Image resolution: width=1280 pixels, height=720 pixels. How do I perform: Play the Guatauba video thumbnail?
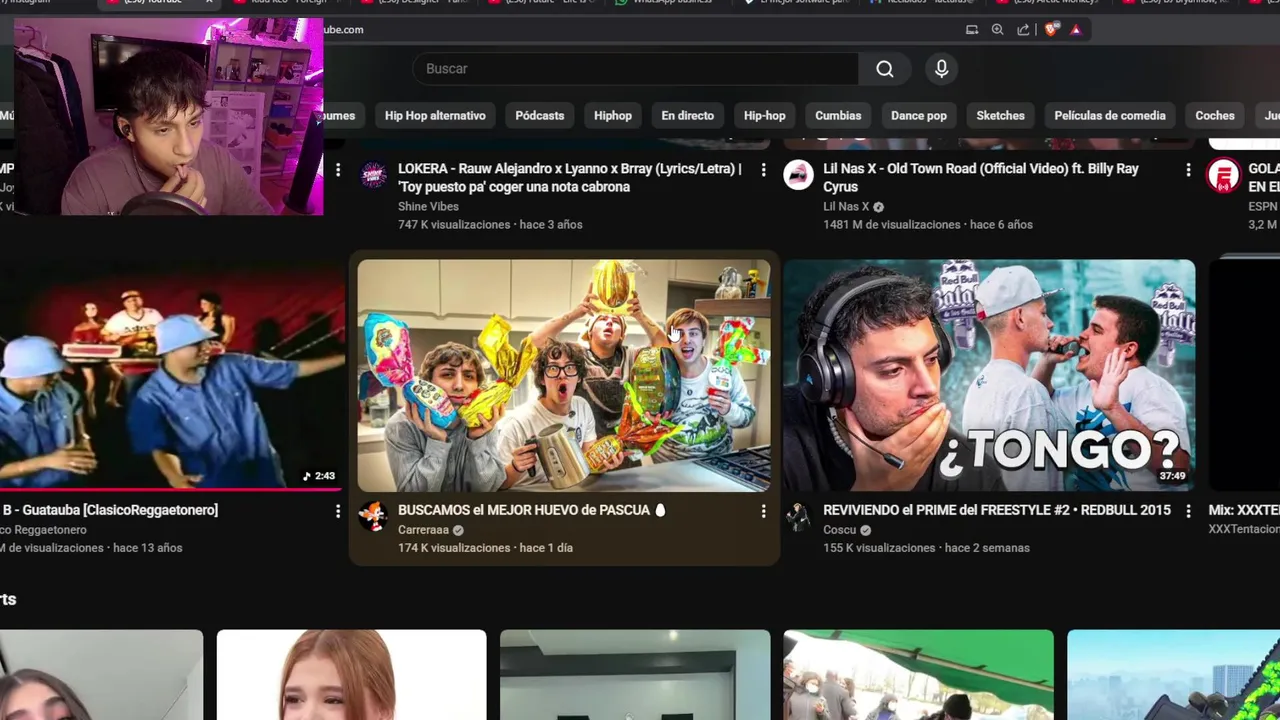(172, 375)
